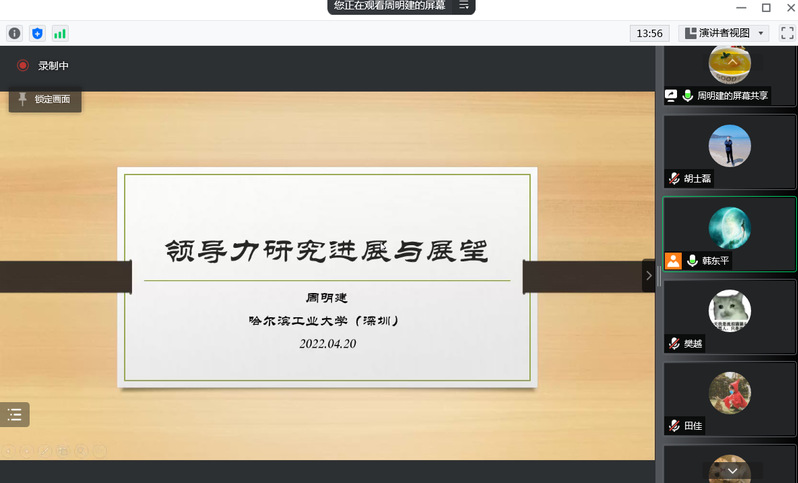Click the muted microphone icon beside 樊越
The height and width of the screenshot is (483, 798).
(x=674, y=344)
